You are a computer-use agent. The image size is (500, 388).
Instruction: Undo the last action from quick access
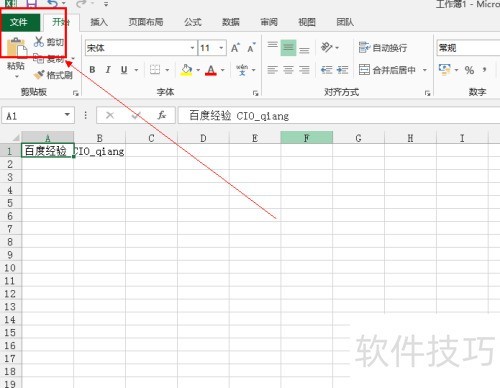[x=52, y=4]
